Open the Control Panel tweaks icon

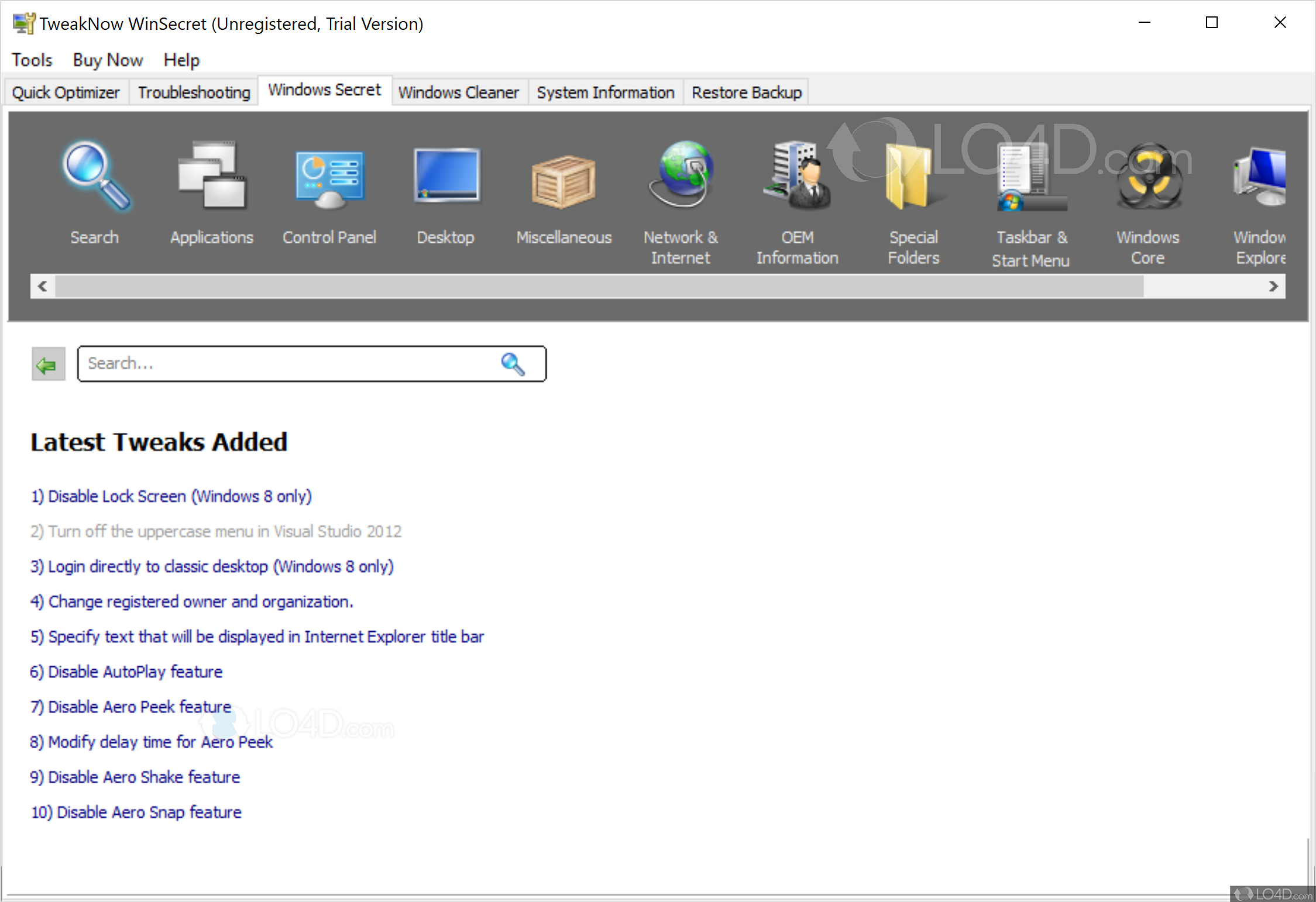pyautogui.click(x=329, y=176)
